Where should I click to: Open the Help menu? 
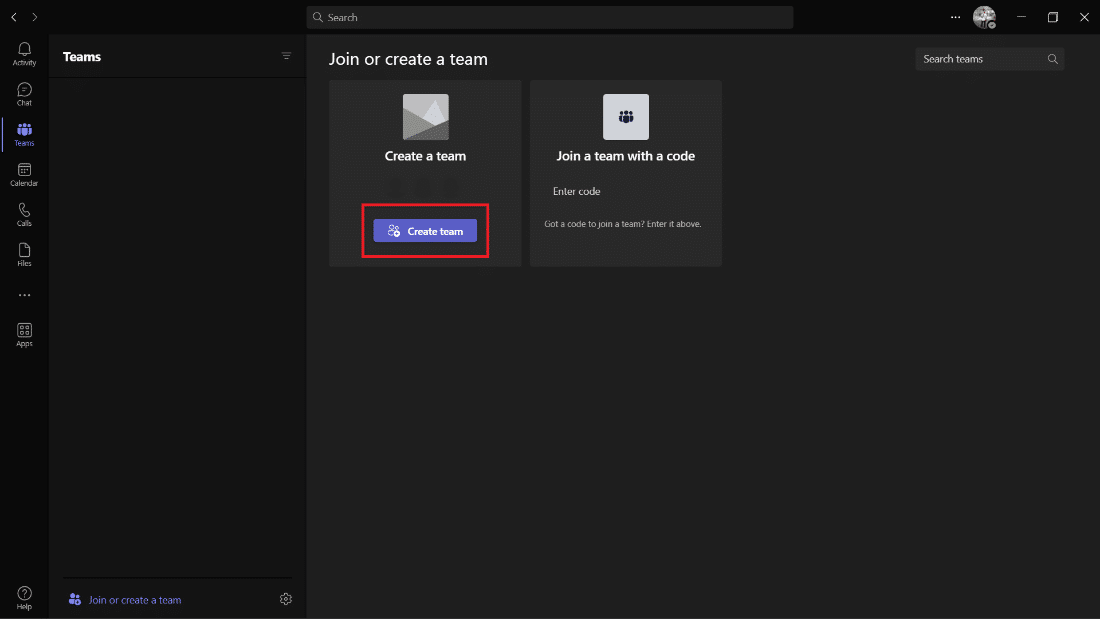coord(24,598)
